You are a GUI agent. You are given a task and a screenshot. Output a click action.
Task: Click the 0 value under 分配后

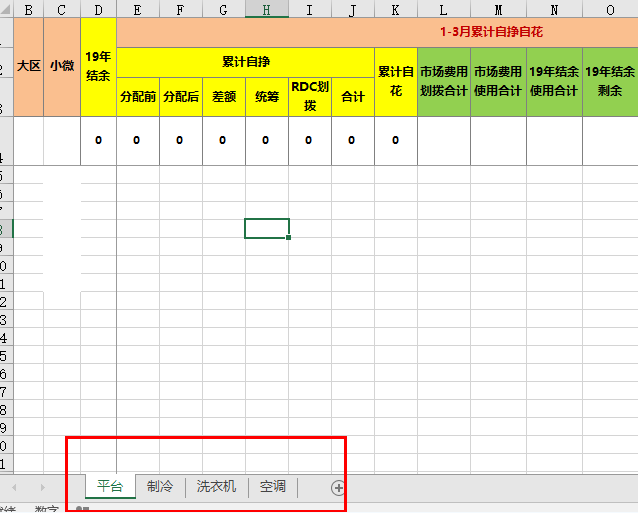pyautogui.click(x=181, y=141)
